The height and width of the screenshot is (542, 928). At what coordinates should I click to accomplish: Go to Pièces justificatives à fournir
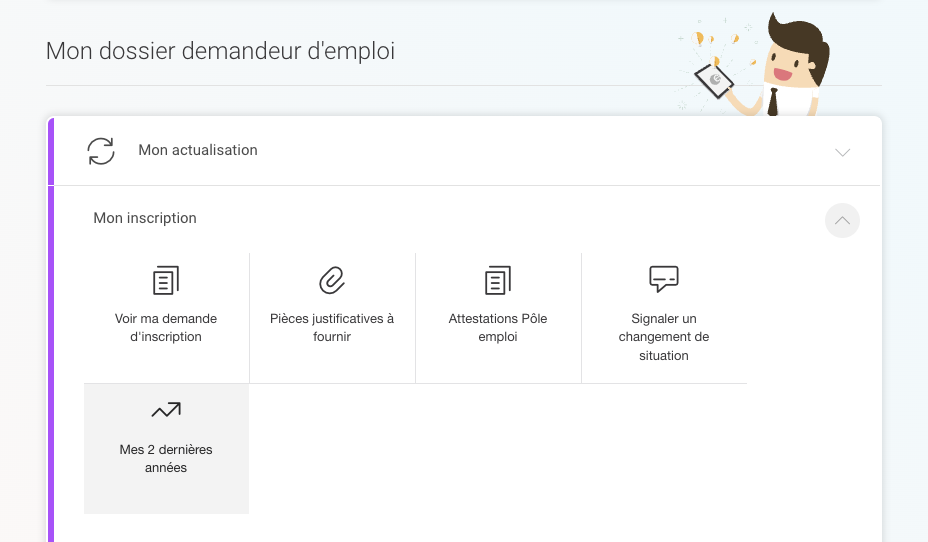point(332,328)
